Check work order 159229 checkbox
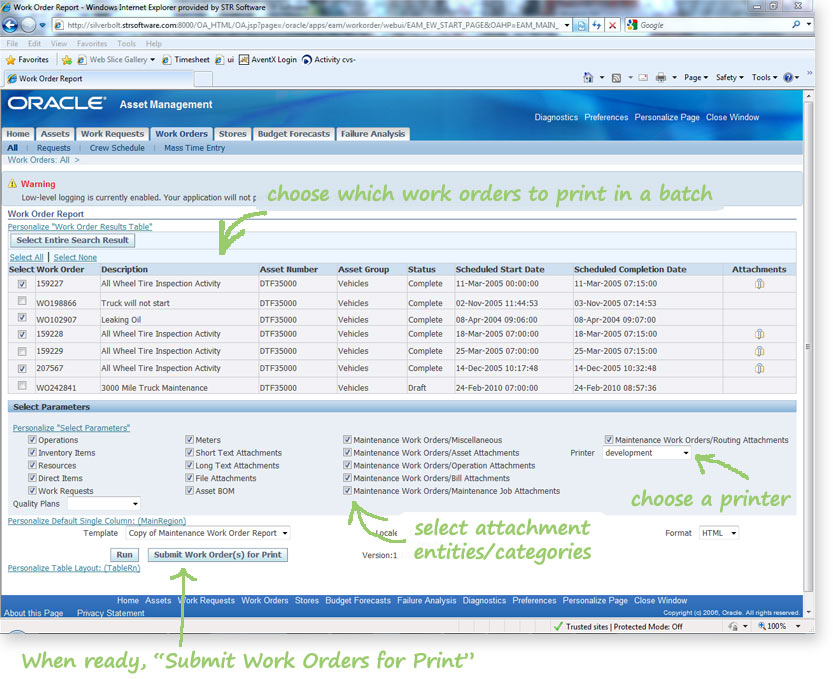Viewport: 833px width, 679px height. coord(22,351)
